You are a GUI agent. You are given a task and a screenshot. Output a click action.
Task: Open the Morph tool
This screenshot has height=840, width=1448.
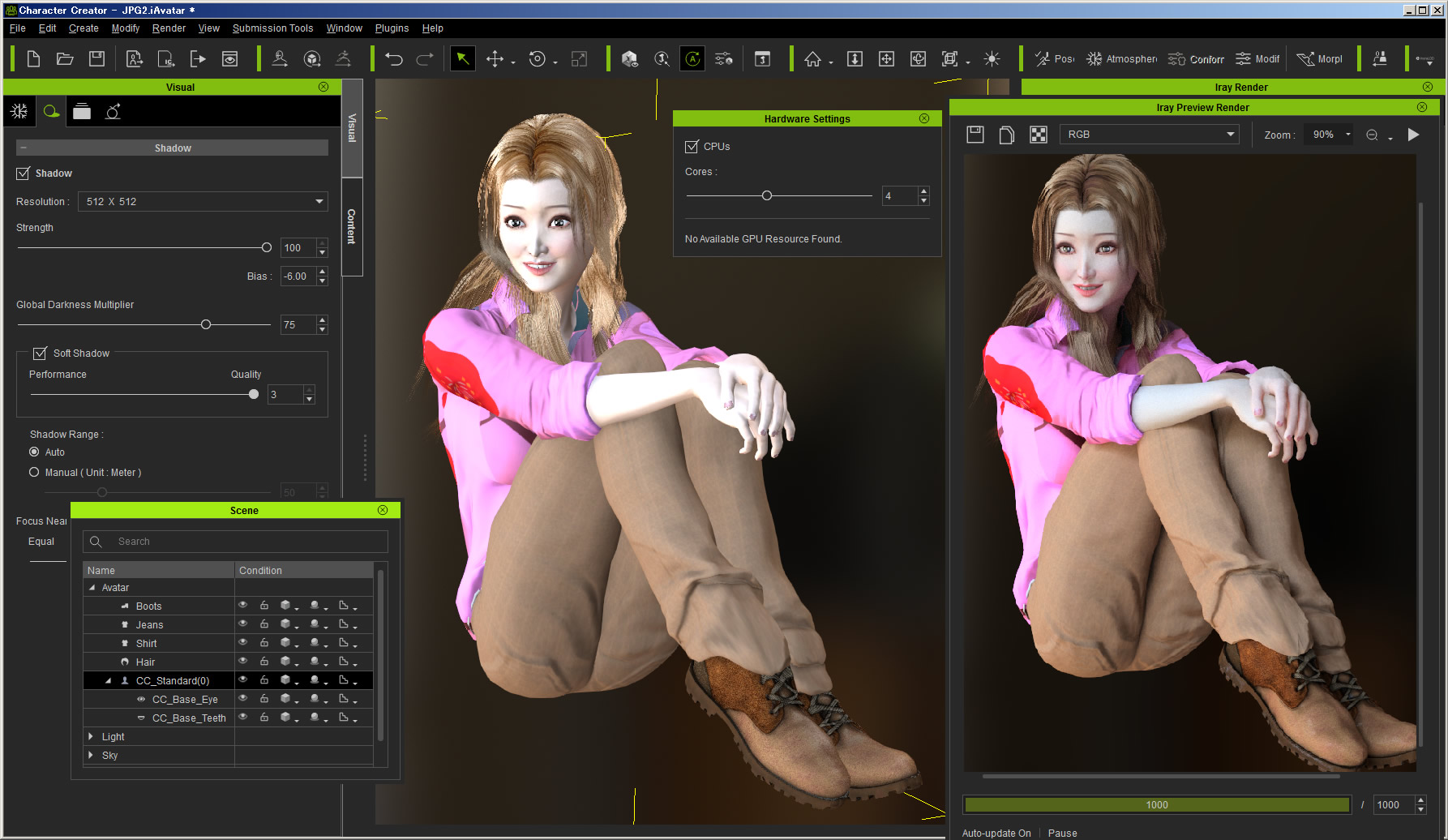(1319, 59)
